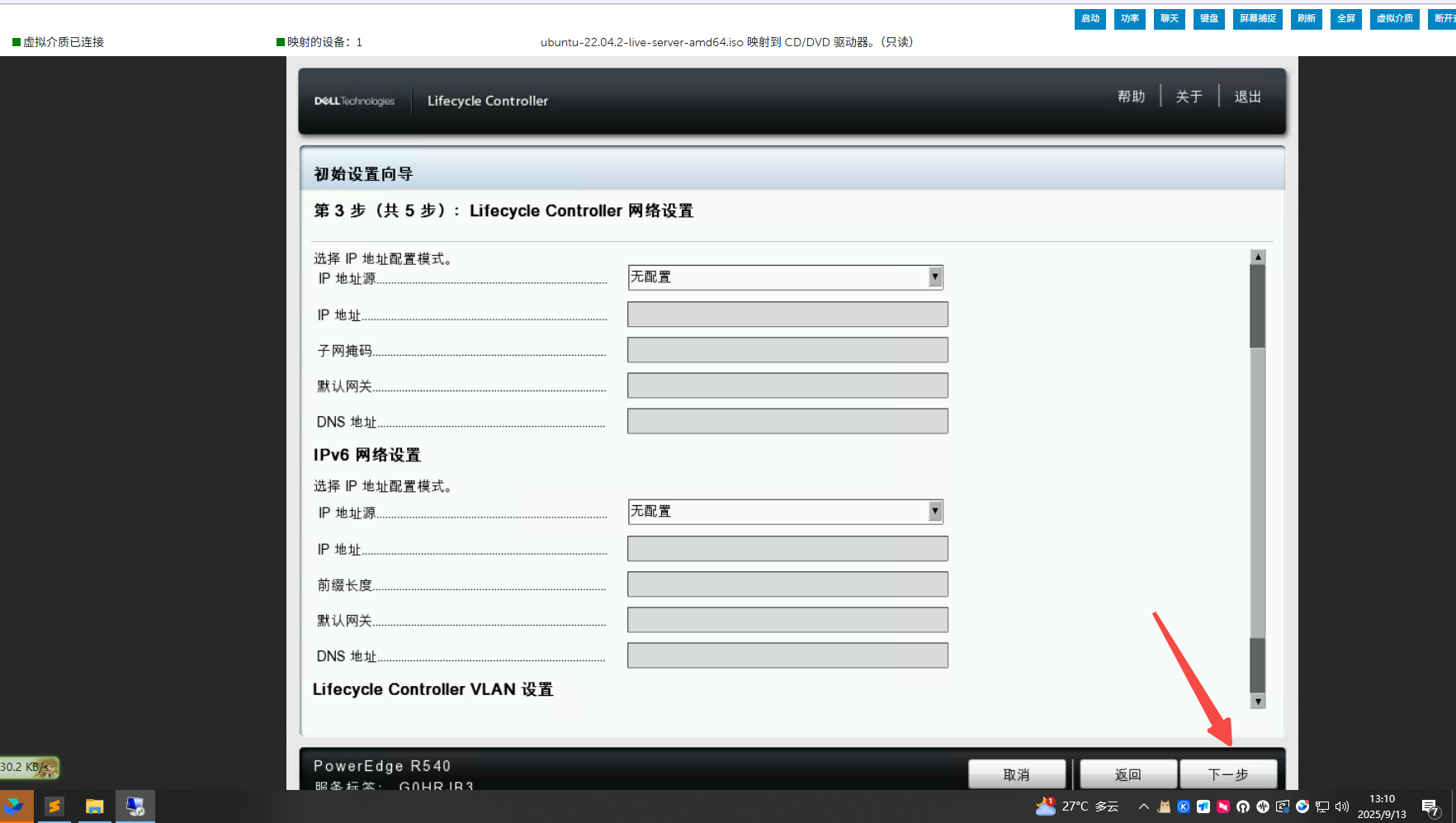Click the network icon in system tray

(x=1322, y=806)
